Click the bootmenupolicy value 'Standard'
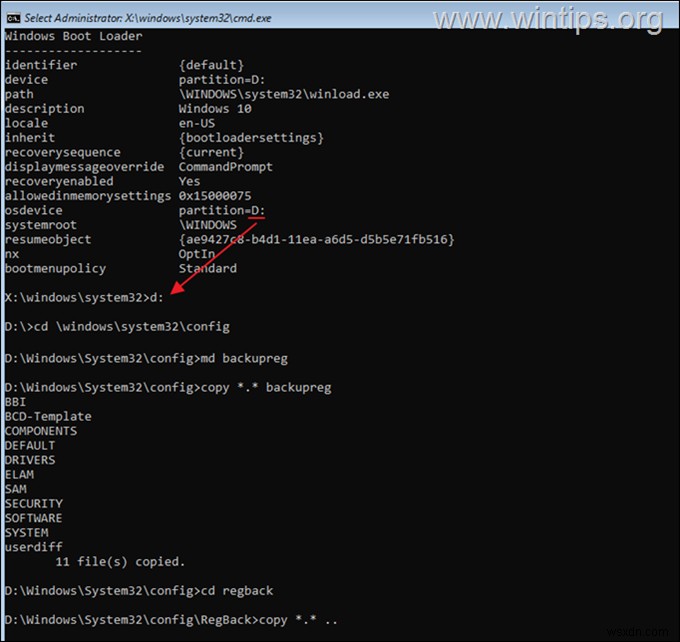680x642 pixels. click(208, 269)
